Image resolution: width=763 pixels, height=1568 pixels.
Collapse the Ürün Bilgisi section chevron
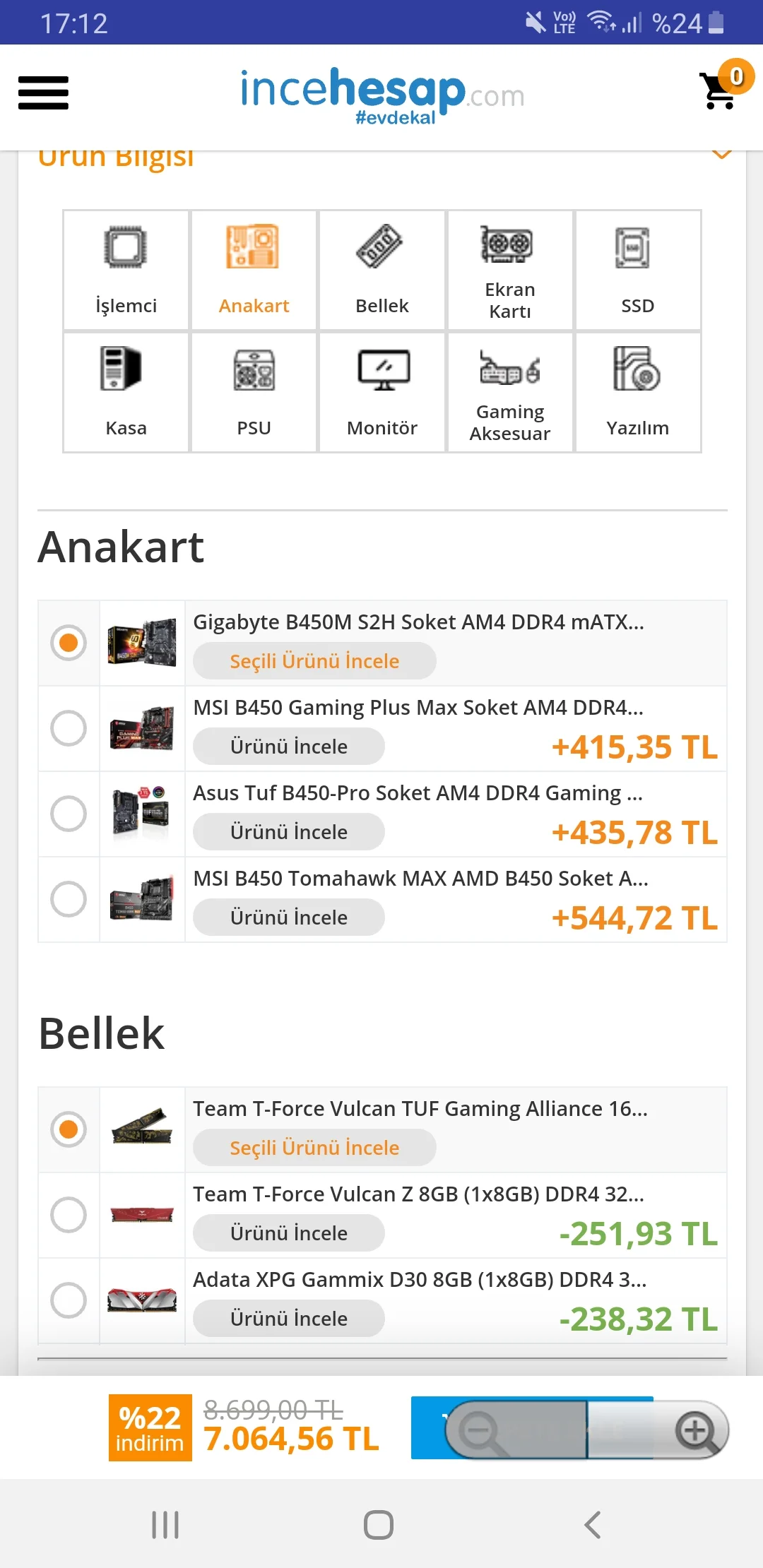[x=721, y=154]
